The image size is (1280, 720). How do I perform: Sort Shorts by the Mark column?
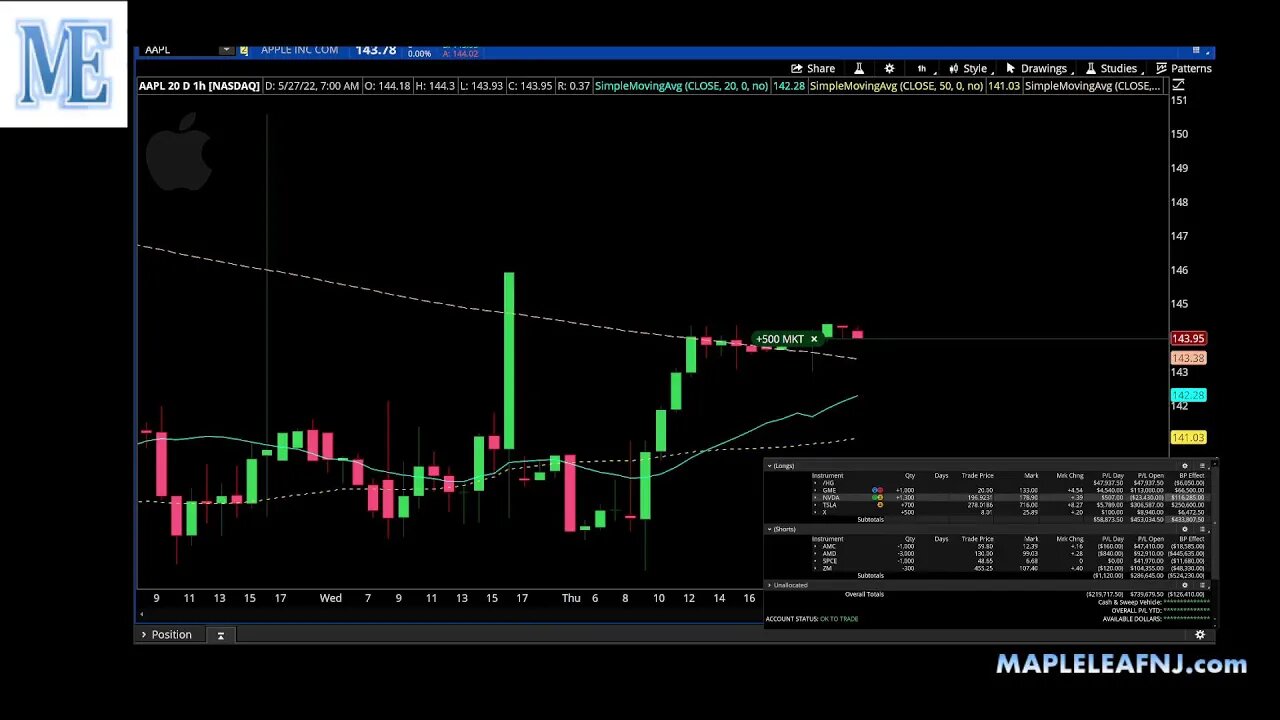tap(1031, 539)
